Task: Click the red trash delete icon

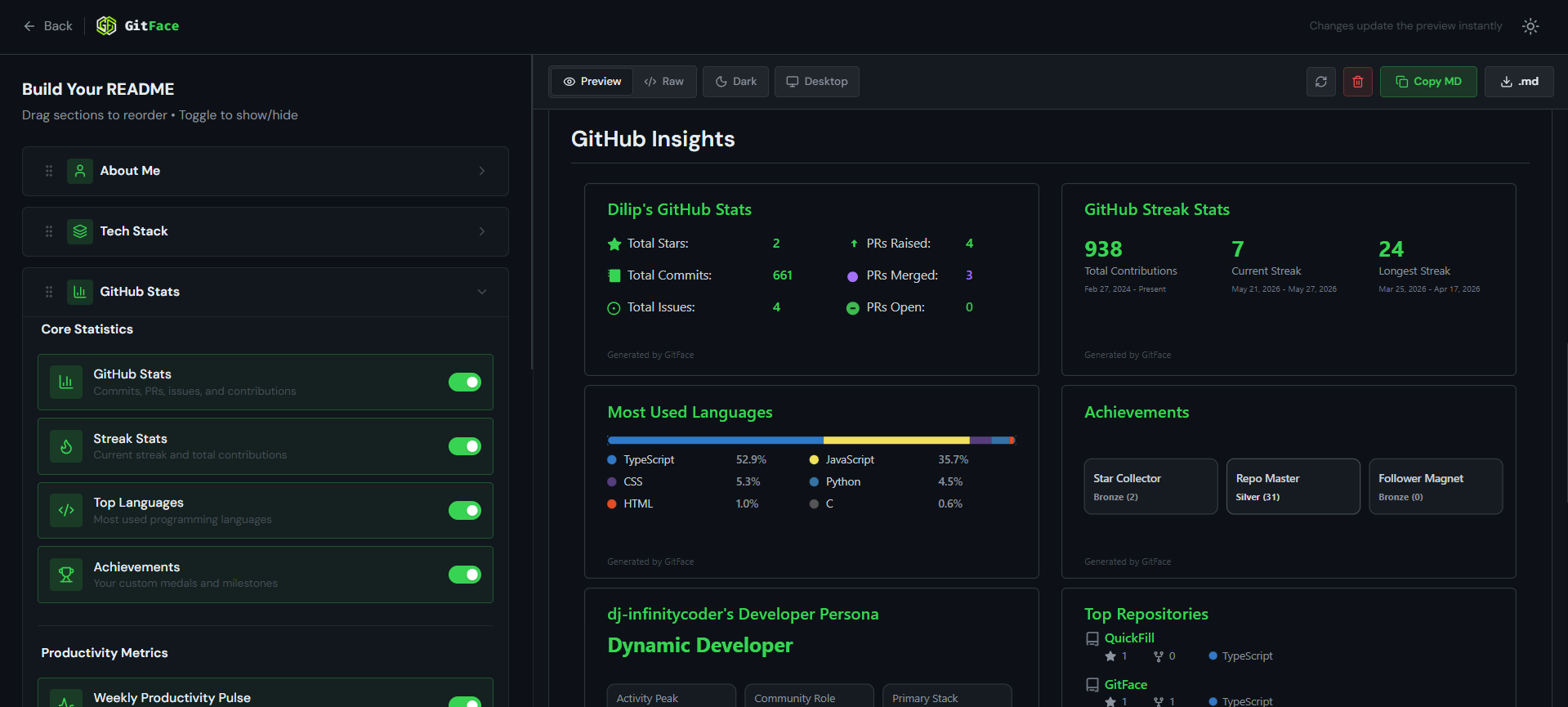Action: [1358, 82]
